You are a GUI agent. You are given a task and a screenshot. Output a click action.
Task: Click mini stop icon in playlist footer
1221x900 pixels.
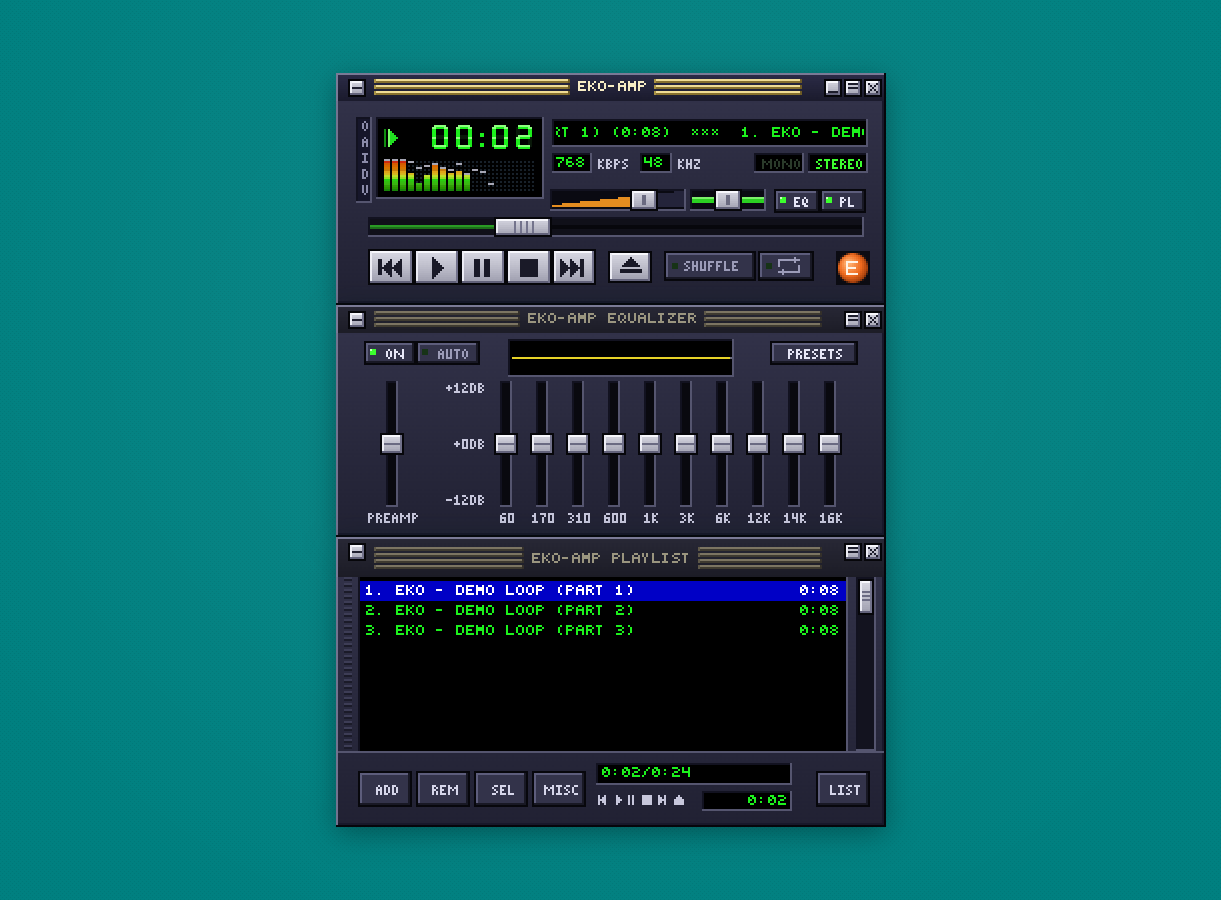[x=647, y=800]
